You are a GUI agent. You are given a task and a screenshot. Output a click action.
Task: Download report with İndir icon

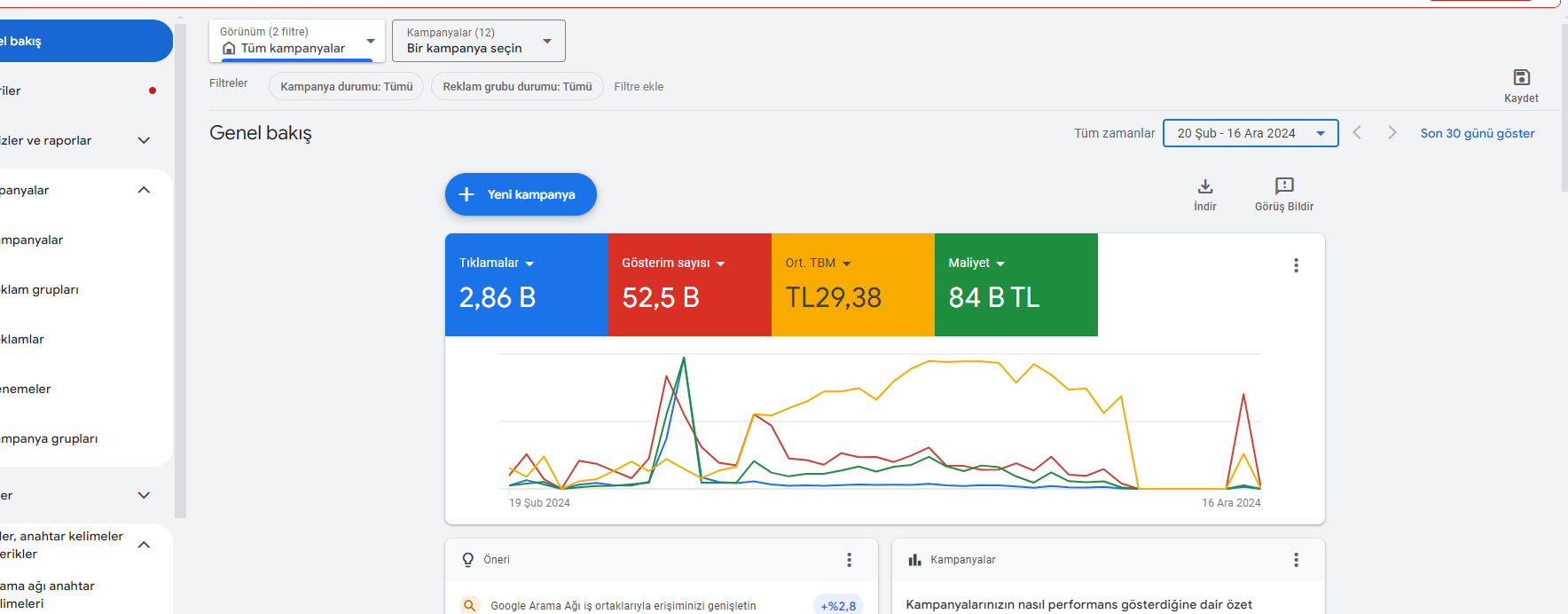pyautogui.click(x=1205, y=186)
